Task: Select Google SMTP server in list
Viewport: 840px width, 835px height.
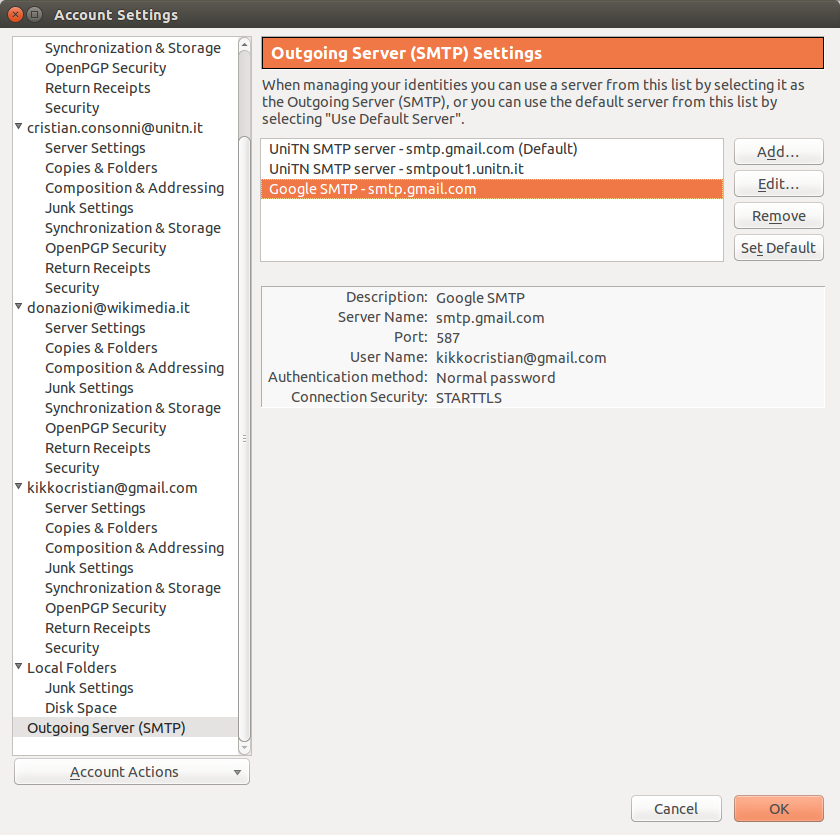Action: pos(372,189)
